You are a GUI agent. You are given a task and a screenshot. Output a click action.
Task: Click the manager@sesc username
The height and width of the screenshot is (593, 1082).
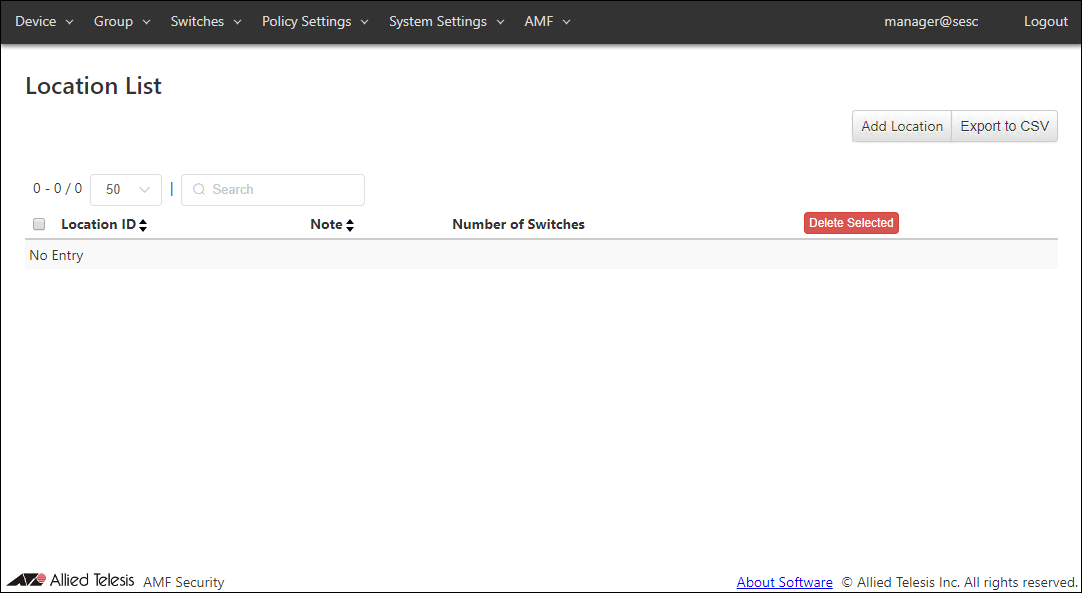[931, 22]
